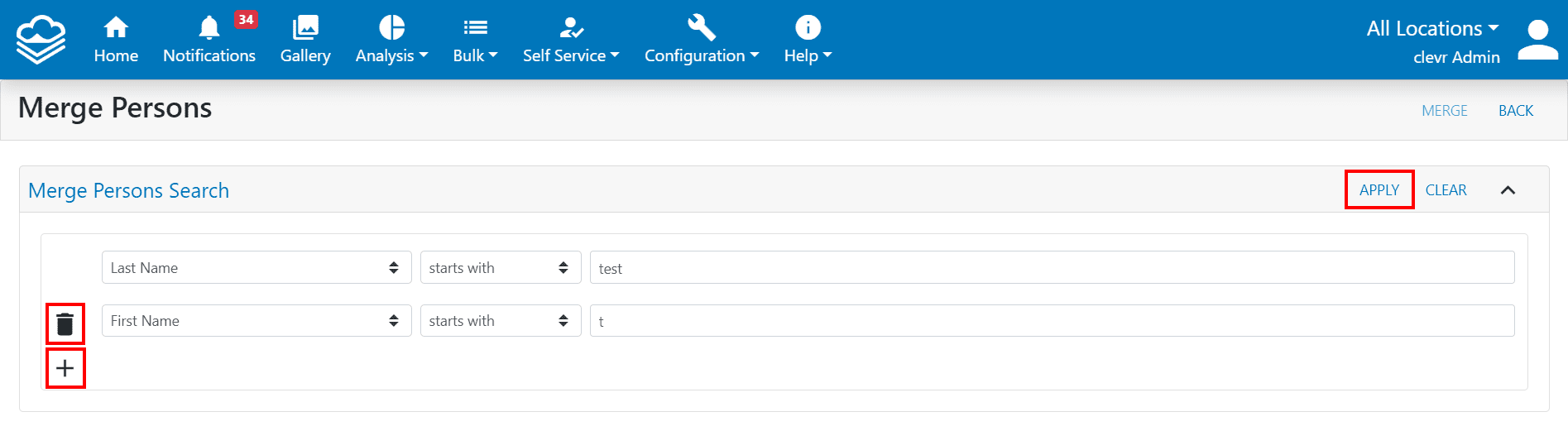Image resolution: width=1568 pixels, height=431 pixels.
Task: Add a new search filter row
Action: 65,368
